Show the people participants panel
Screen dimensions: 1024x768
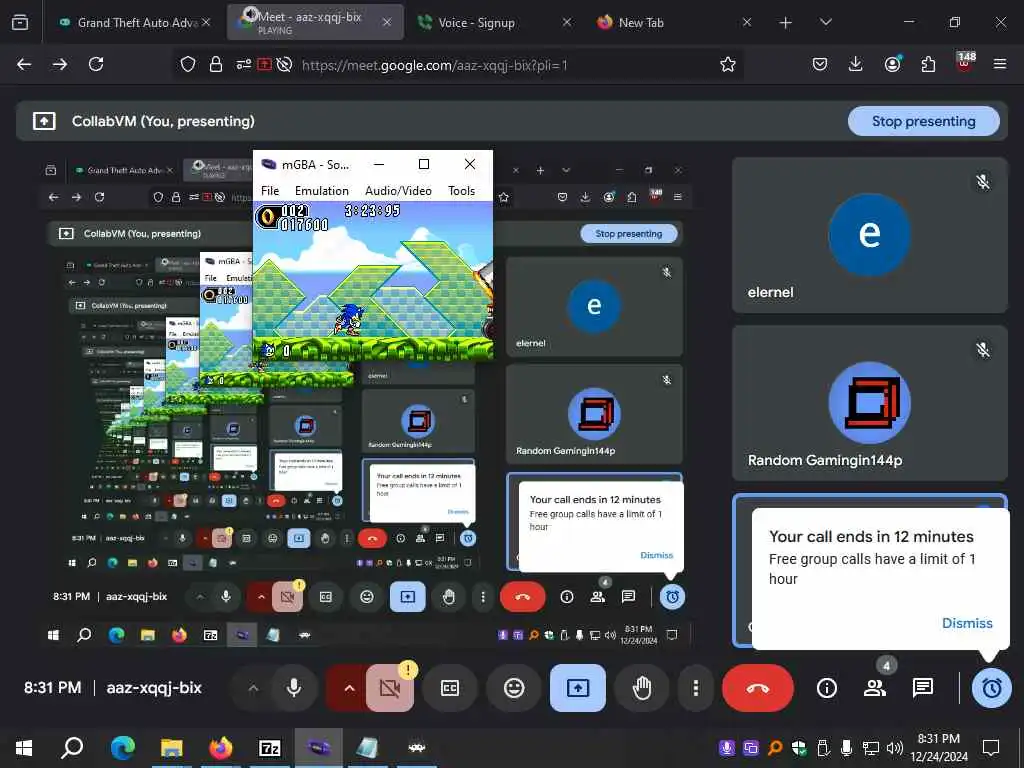874,688
